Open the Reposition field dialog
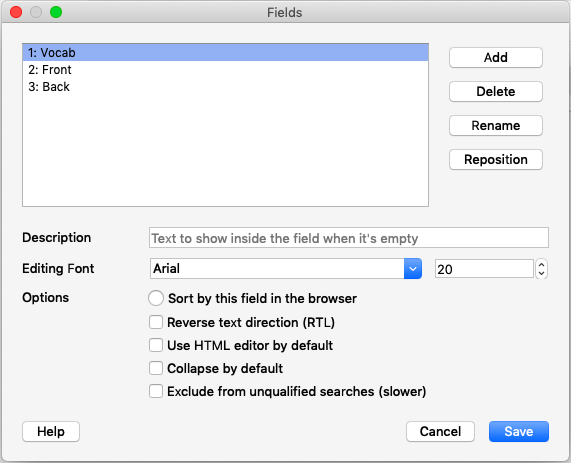This screenshot has width=571, height=463. coord(496,160)
